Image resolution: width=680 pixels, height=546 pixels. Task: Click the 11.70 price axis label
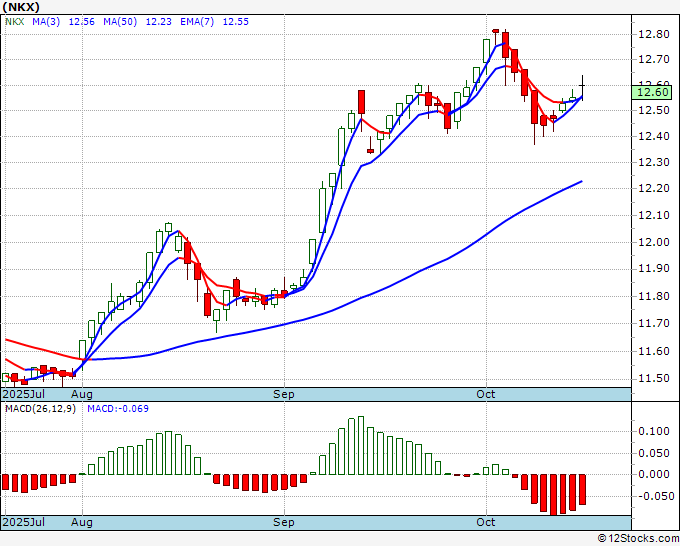point(654,324)
